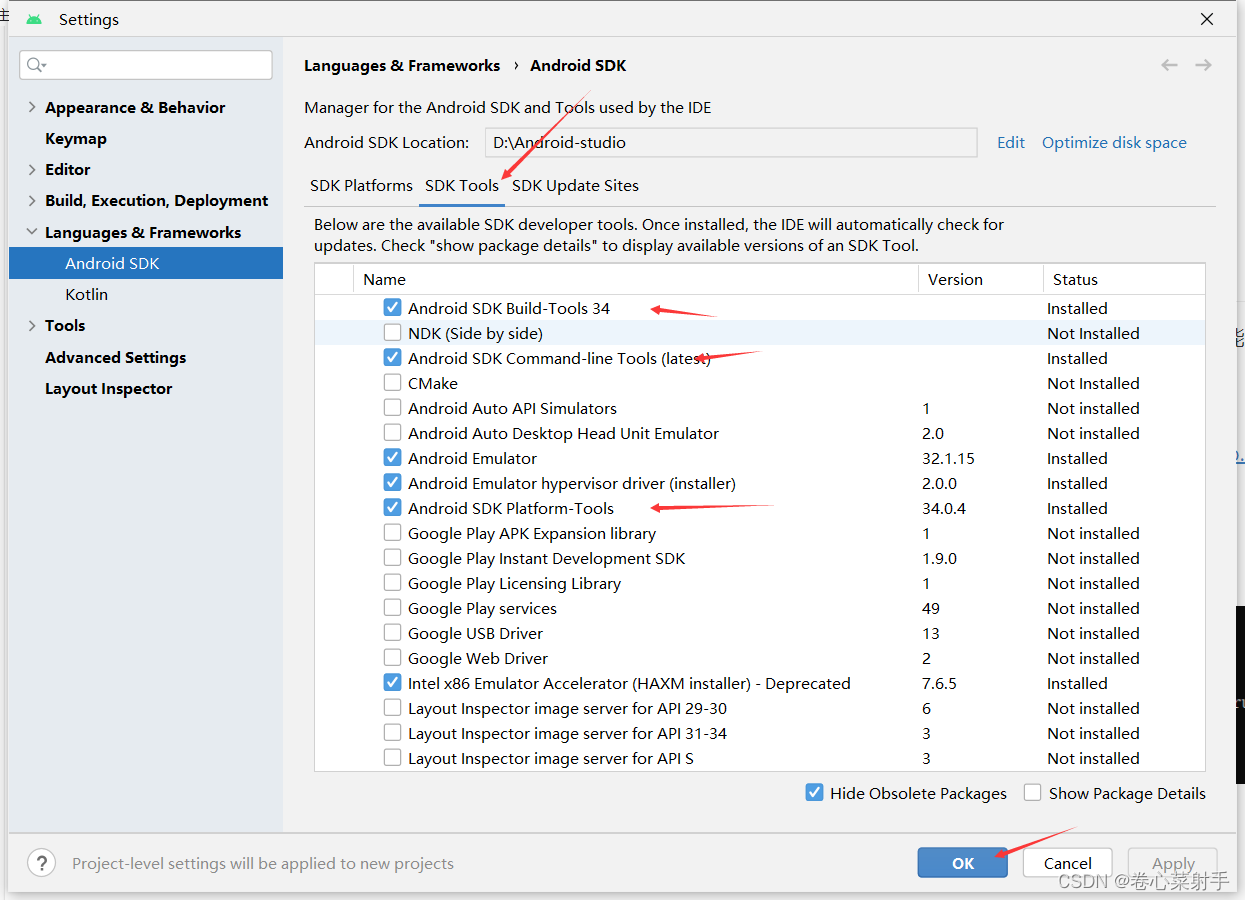
Task: Click version 1.9.0 of Instant Development SDK
Action: tap(939, 558)
